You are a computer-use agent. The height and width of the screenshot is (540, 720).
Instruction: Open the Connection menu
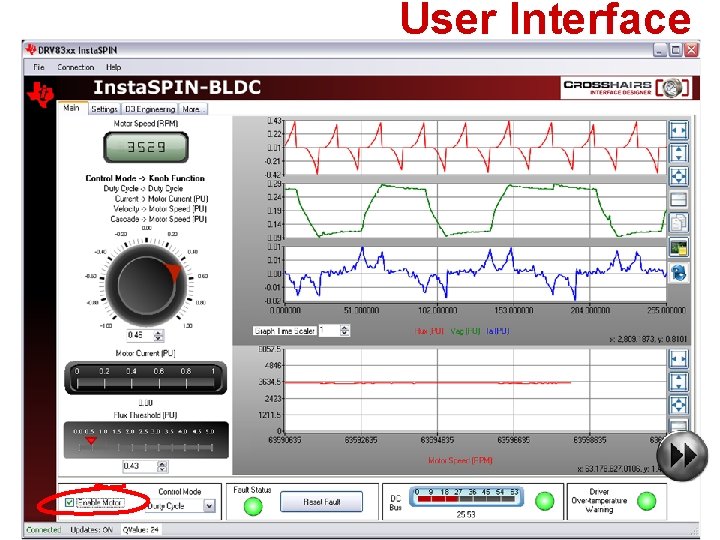pos(75,67)
